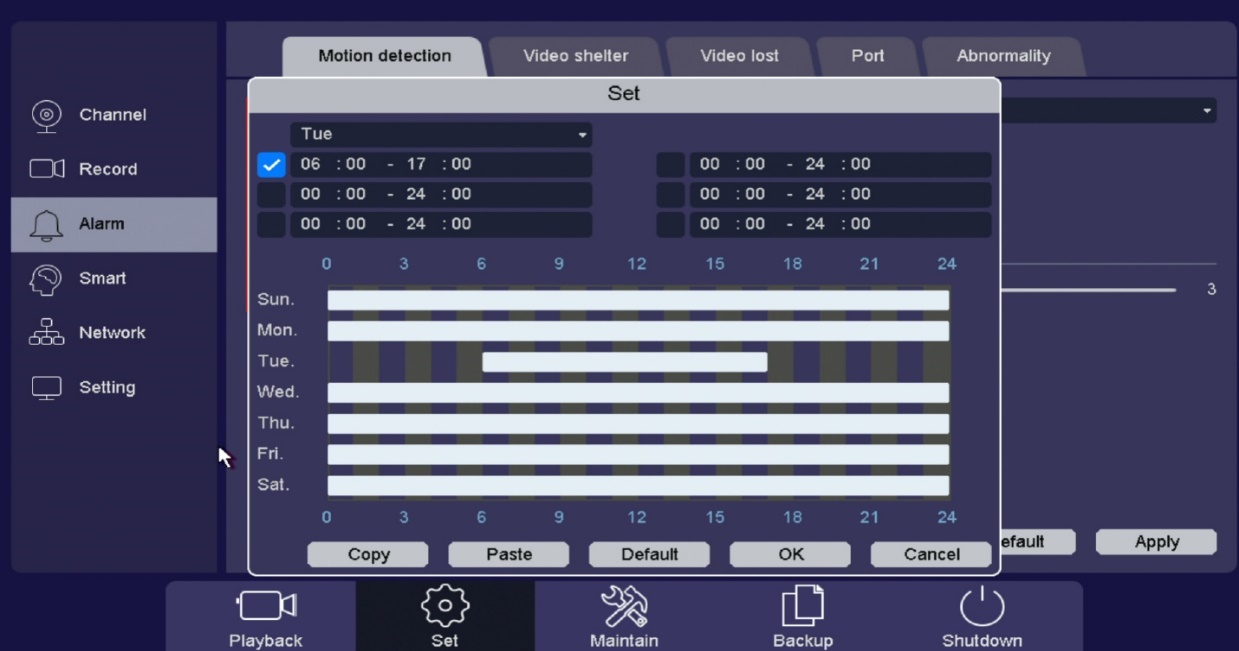The height and width of the screenshot is (651, 1239).
Task: Open the Setting monitor icon
Action: point(46,388)
